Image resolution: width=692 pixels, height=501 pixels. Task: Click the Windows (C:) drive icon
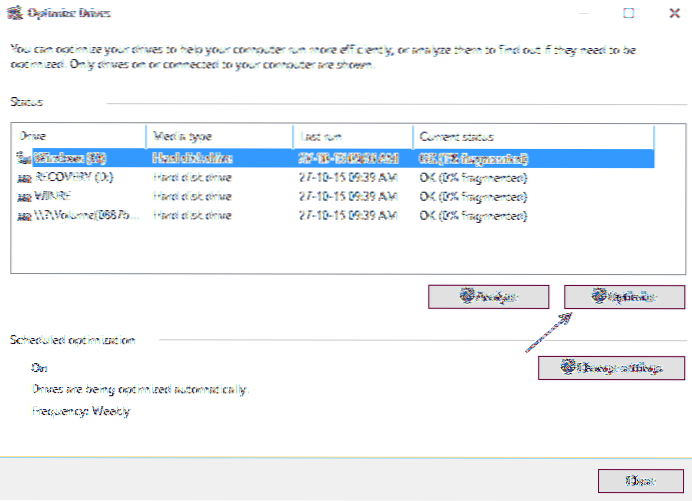pos(23,158)
